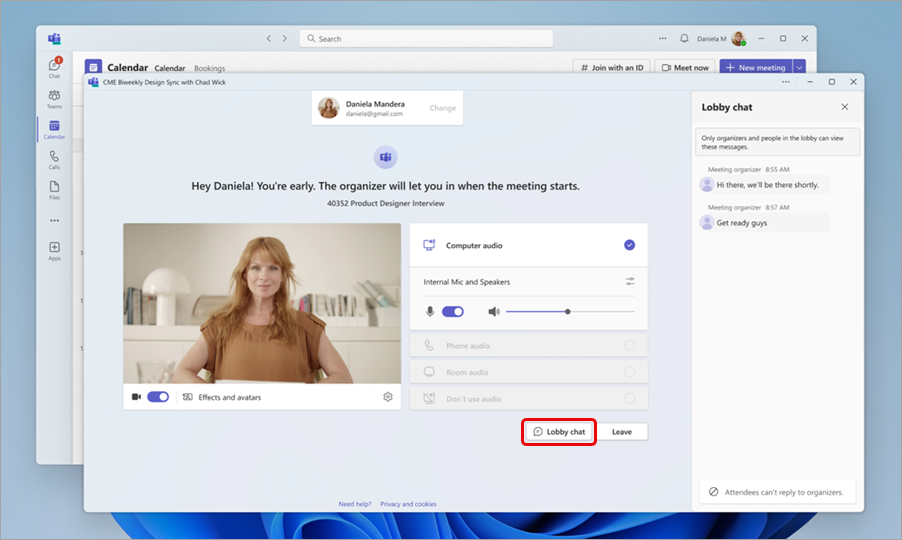Switch to the Bookings tab
The height and width of the screenshot is (540, 902).
210,68
